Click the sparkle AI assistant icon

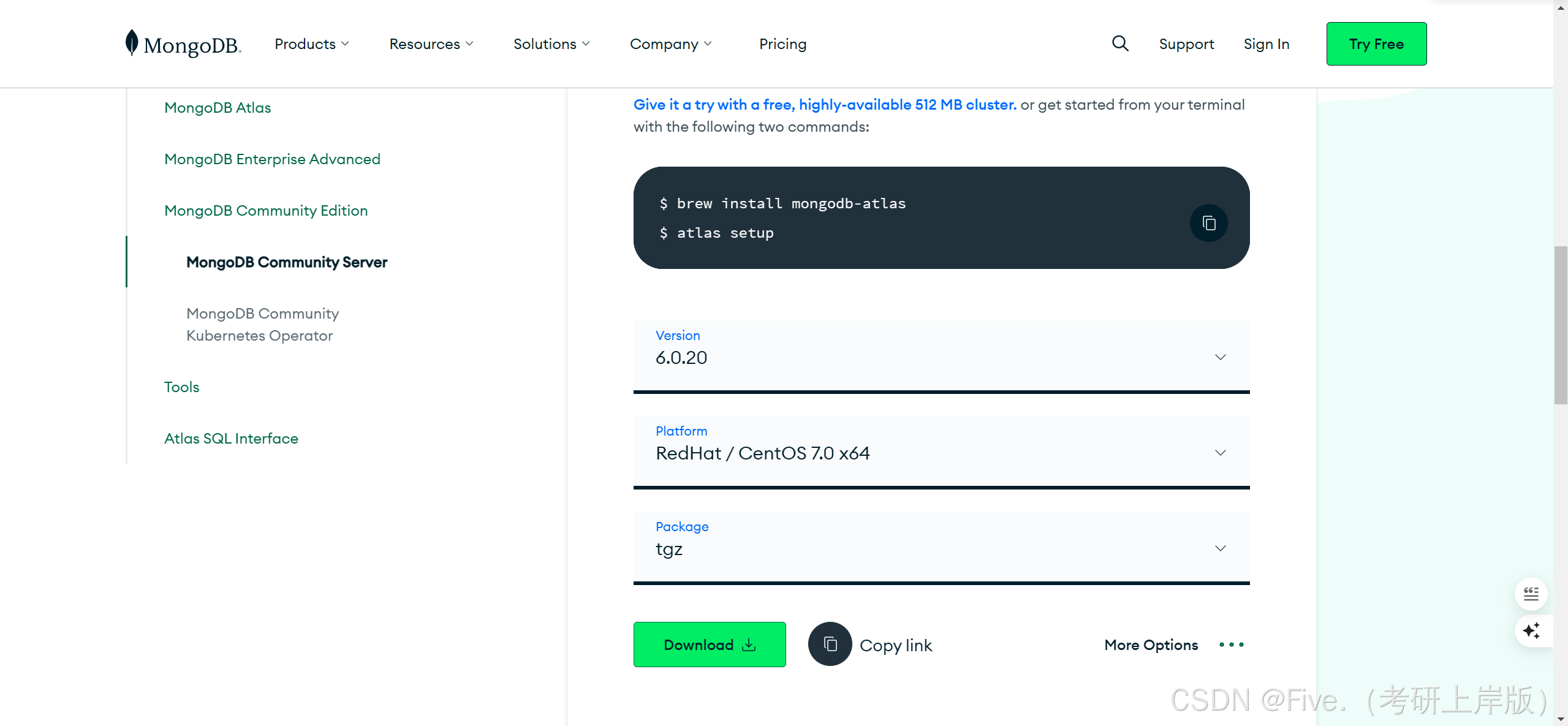pyautogui.click(x=1531, y=630)
